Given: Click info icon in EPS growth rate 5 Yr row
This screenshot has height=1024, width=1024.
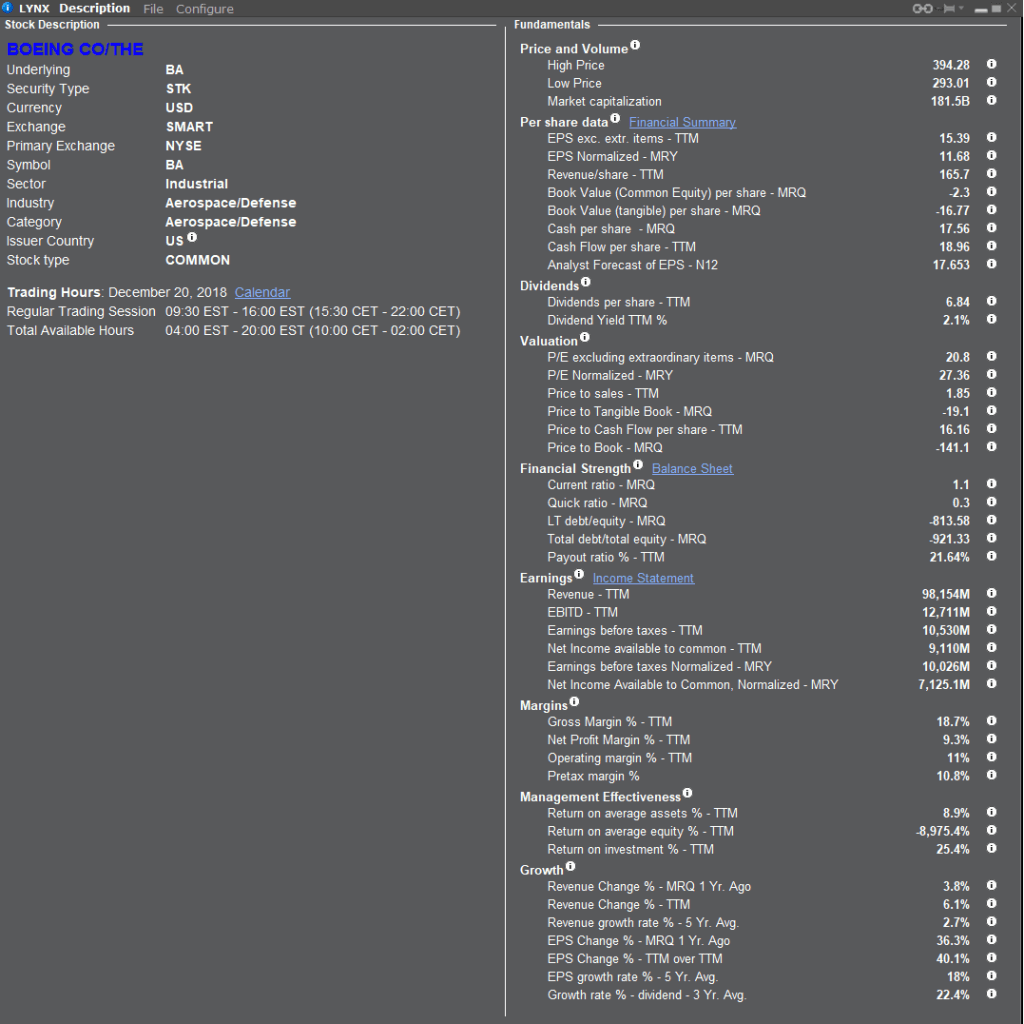Looking at the screenshot, I should click(x=991, y=976).
